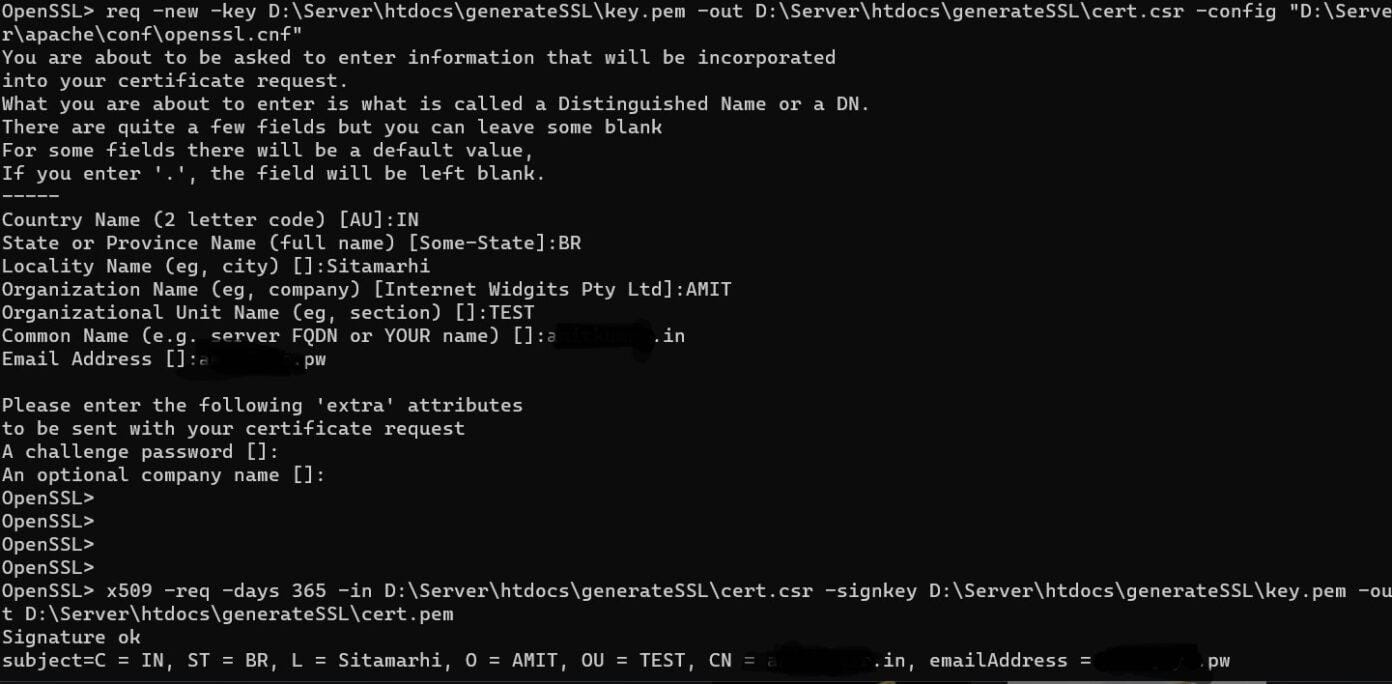Click the dashed separator line

tap(30, 196)
